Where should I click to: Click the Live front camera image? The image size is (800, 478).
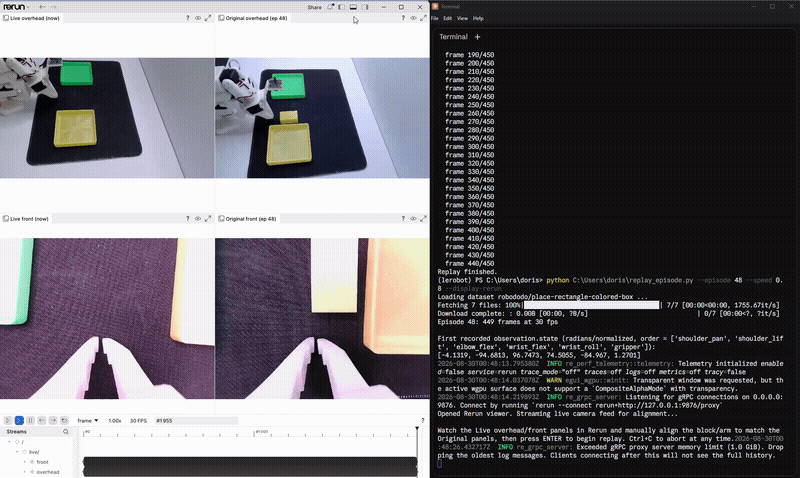[107, 318]
